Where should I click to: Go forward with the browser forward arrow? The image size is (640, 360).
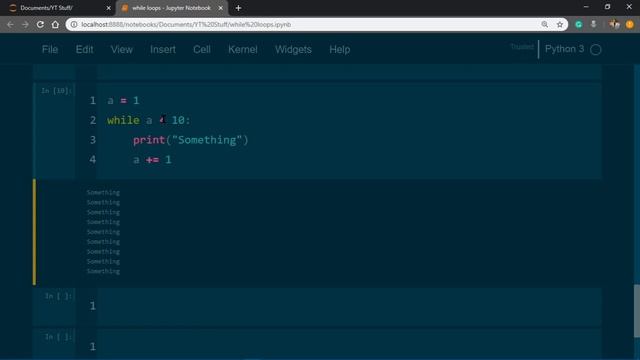(25, 24)
